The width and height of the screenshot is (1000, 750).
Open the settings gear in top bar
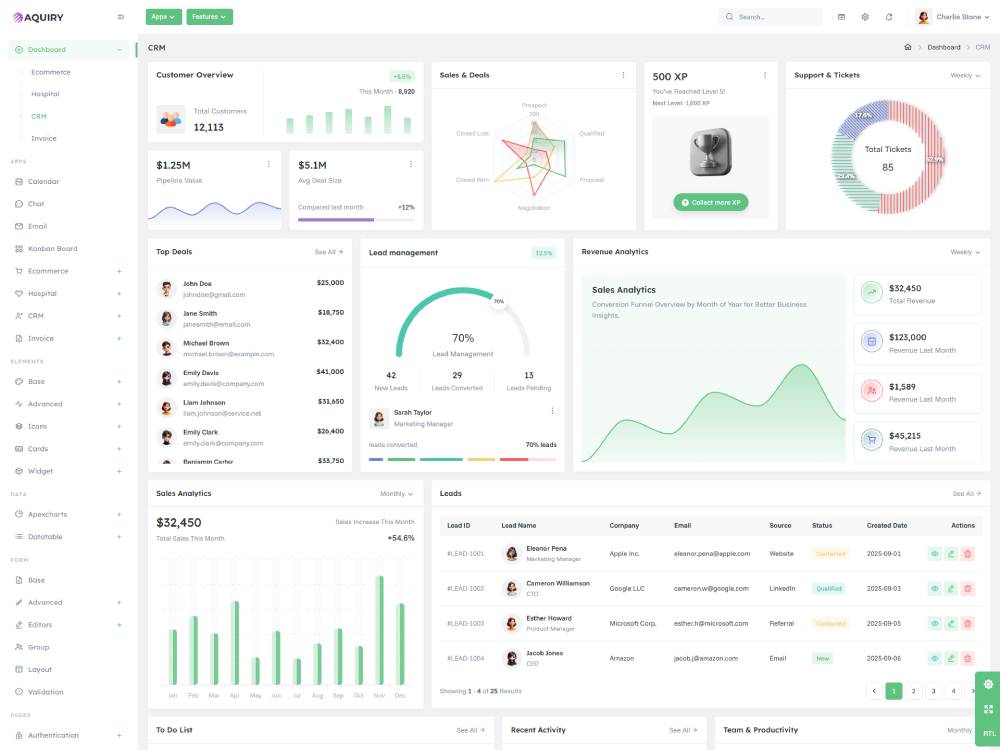(x=865, y=17)
